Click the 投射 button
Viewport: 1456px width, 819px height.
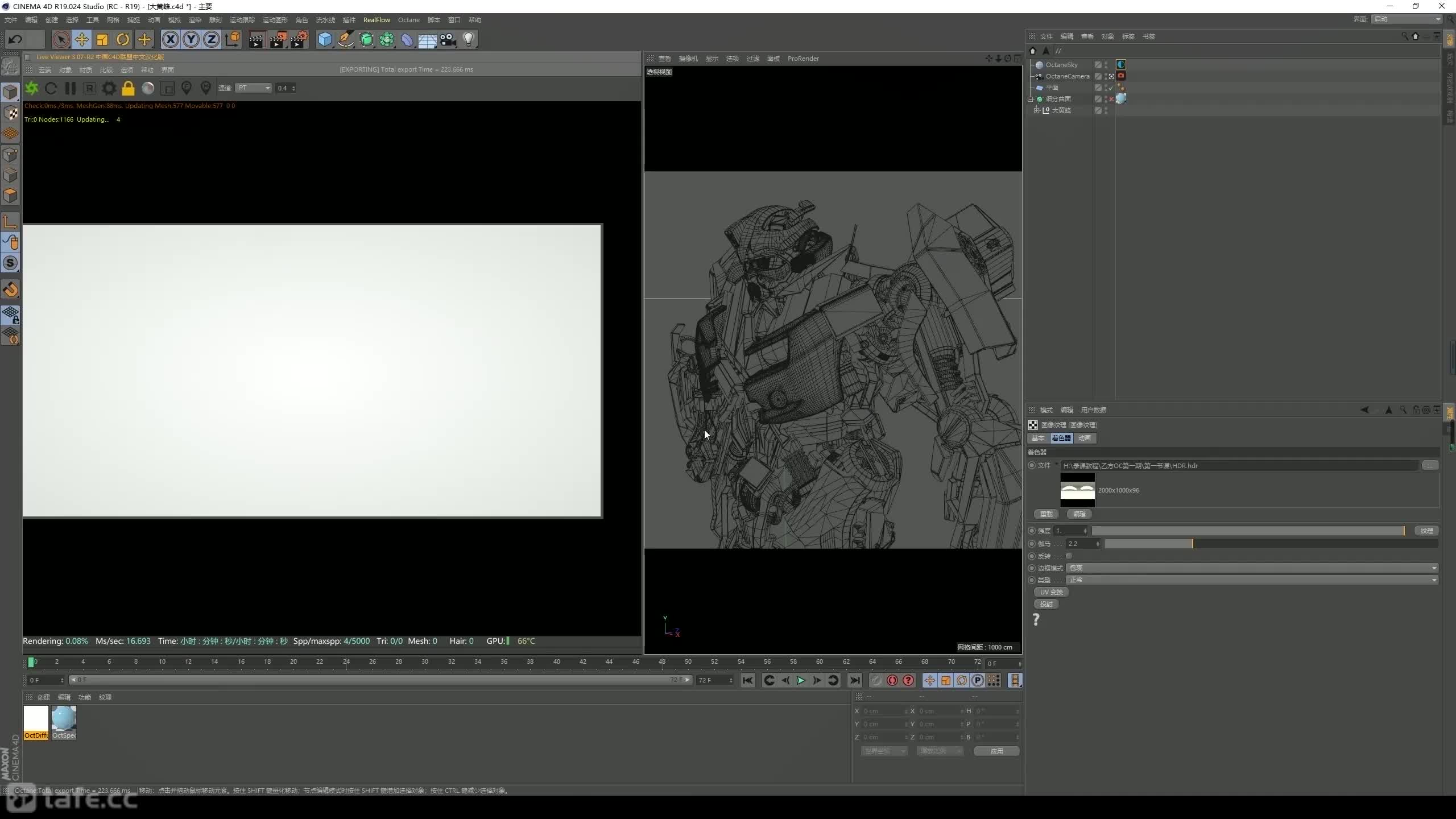tap(1046, 604)
